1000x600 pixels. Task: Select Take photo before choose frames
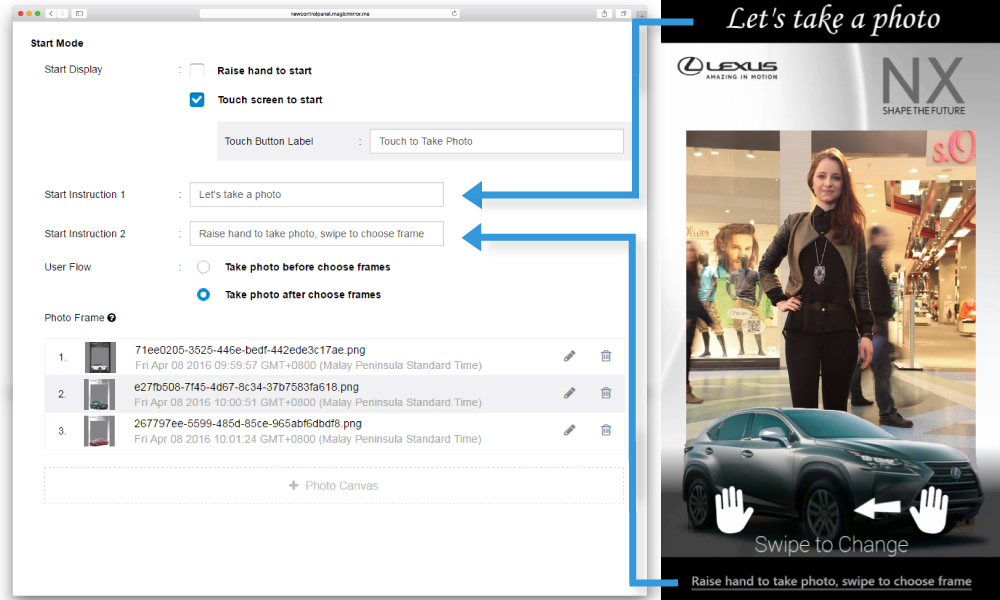[204, 268]
